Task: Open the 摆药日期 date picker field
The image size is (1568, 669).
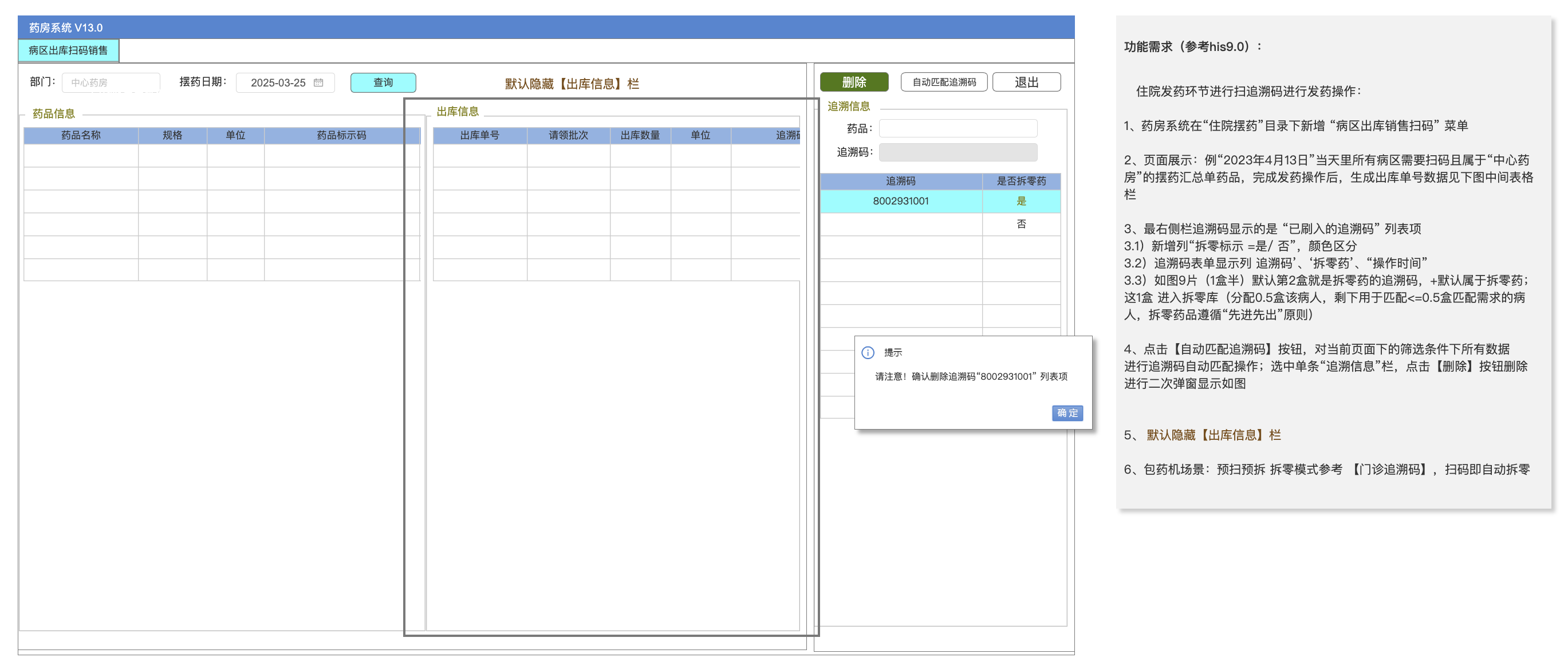Action: pyautogui.click(x=279, y=83)
